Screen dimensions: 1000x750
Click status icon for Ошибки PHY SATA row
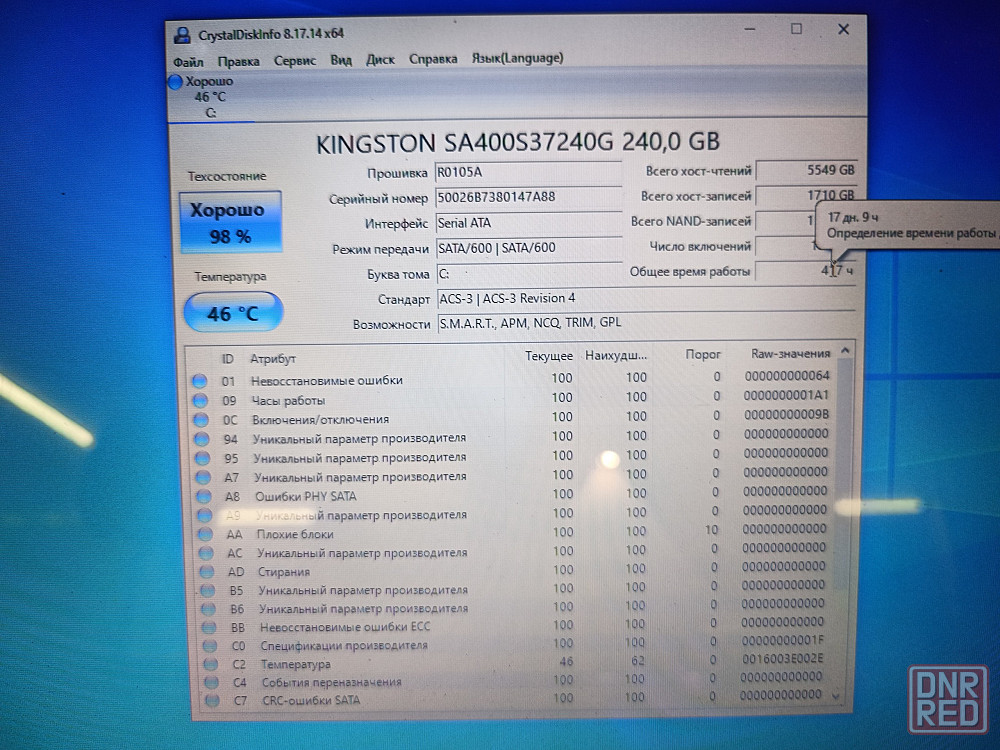pos(202,496)
